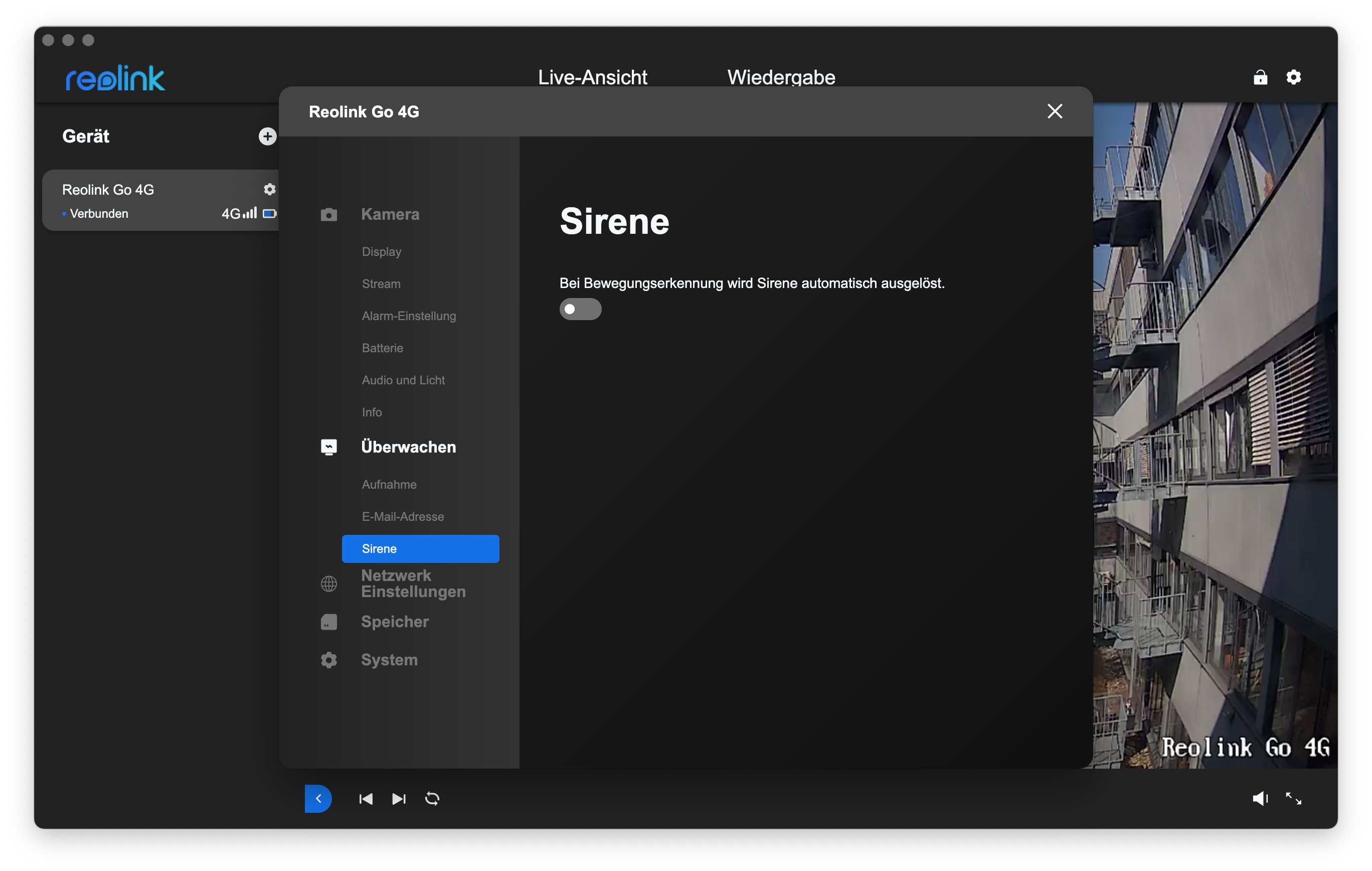Viewport: 1372px width, 871px height.
Task: Open the E-Mail-Adresse settings page
Action: point(402,516)
